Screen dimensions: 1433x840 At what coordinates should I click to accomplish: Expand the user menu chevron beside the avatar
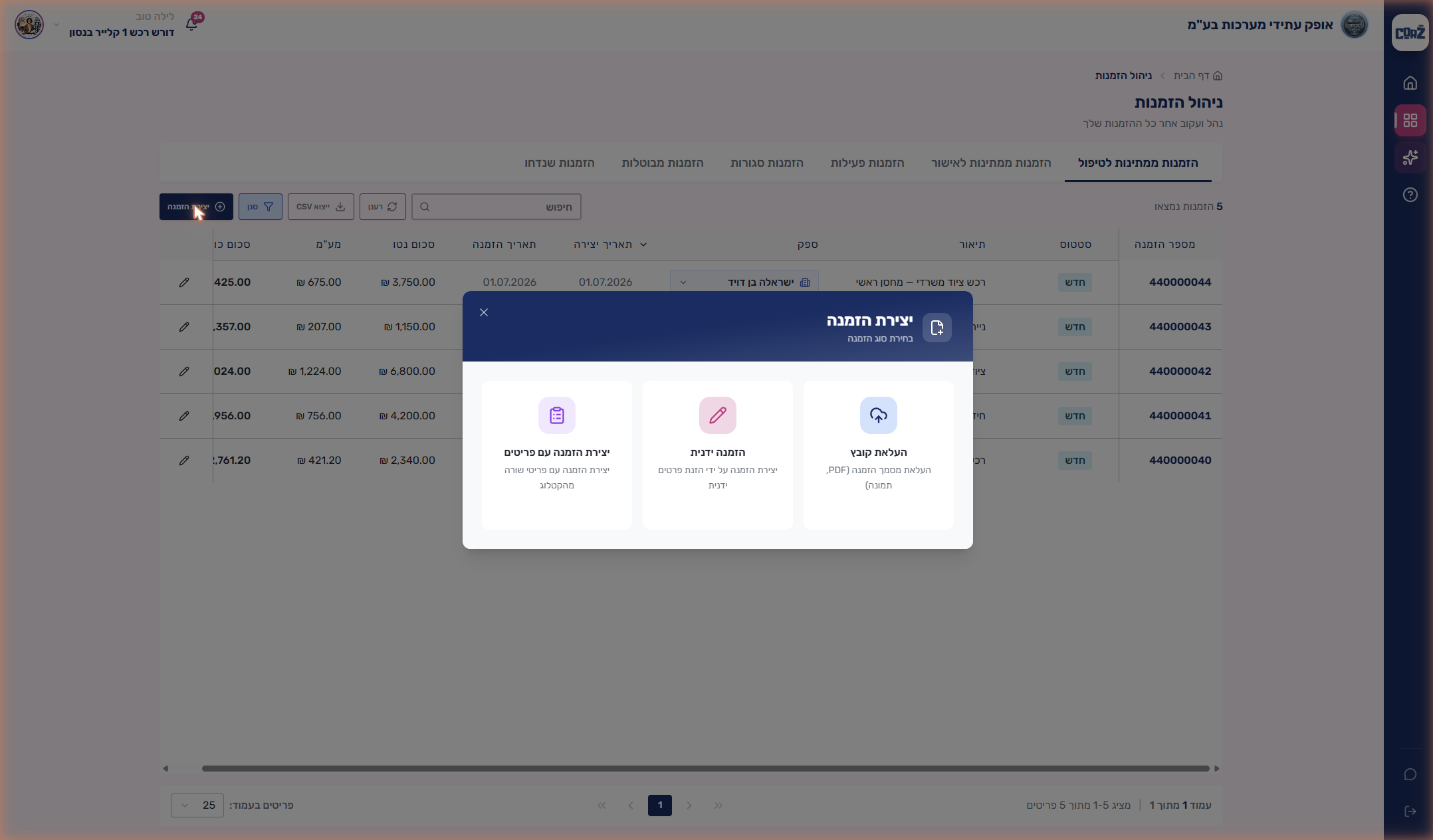(56, 25)
